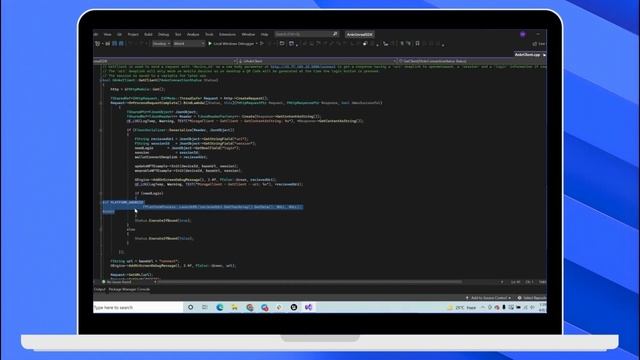
Task: Collapse the GetClient function definition
Action: coord(101,80)
